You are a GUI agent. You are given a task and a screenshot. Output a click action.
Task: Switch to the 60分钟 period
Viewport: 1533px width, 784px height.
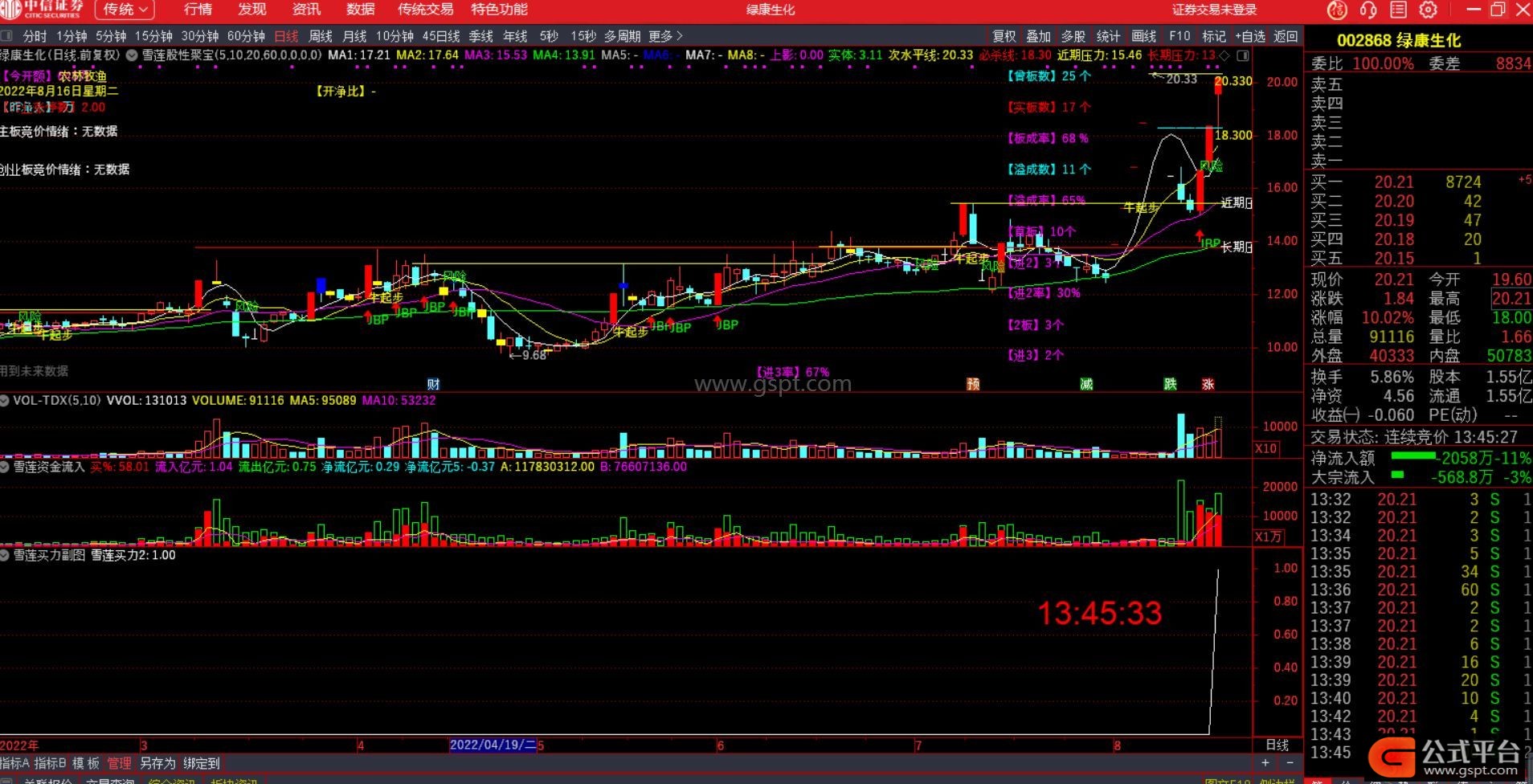click(x=247, y=36)
